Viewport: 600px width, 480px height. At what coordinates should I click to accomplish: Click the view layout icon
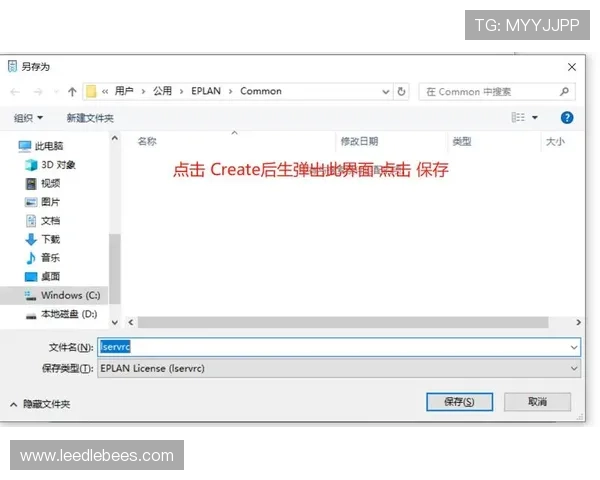click(x=518, y=117)
